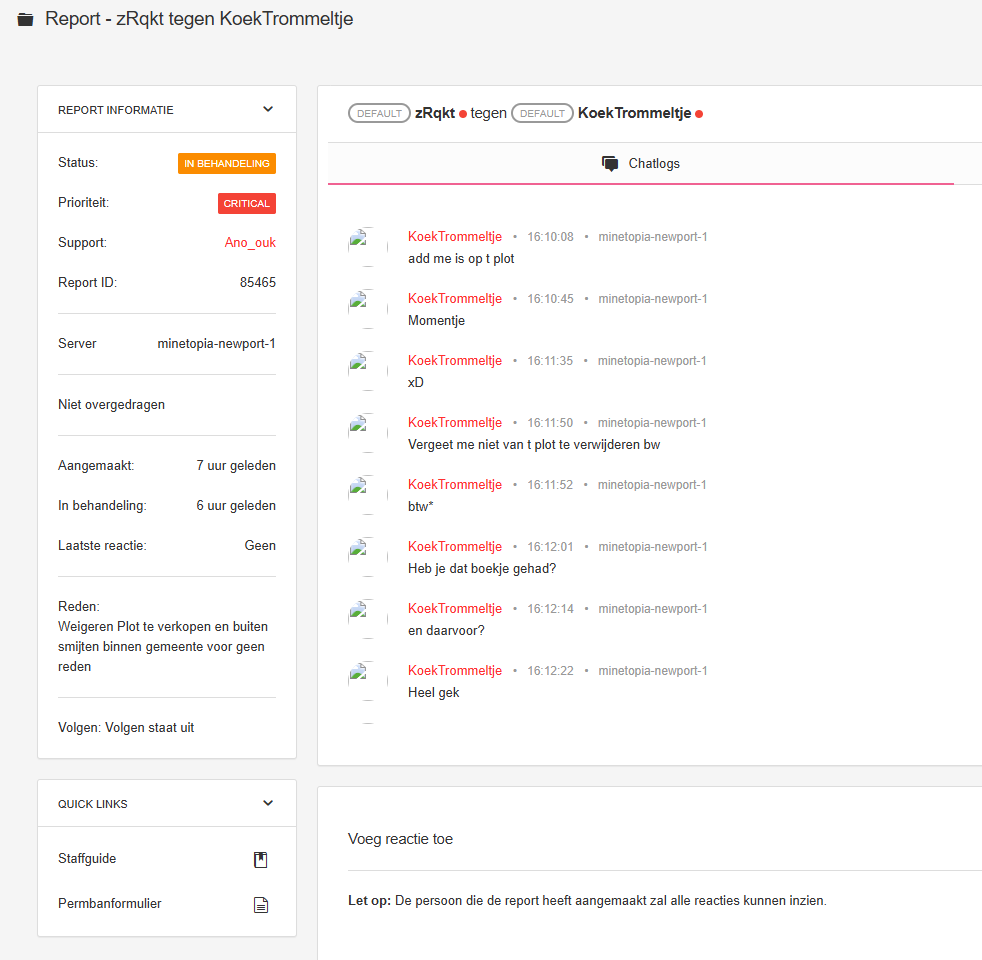
Task: Toggle the 'Volgen staat uit' follow setting
Action: pyautogui.click(x=149, y=727)
